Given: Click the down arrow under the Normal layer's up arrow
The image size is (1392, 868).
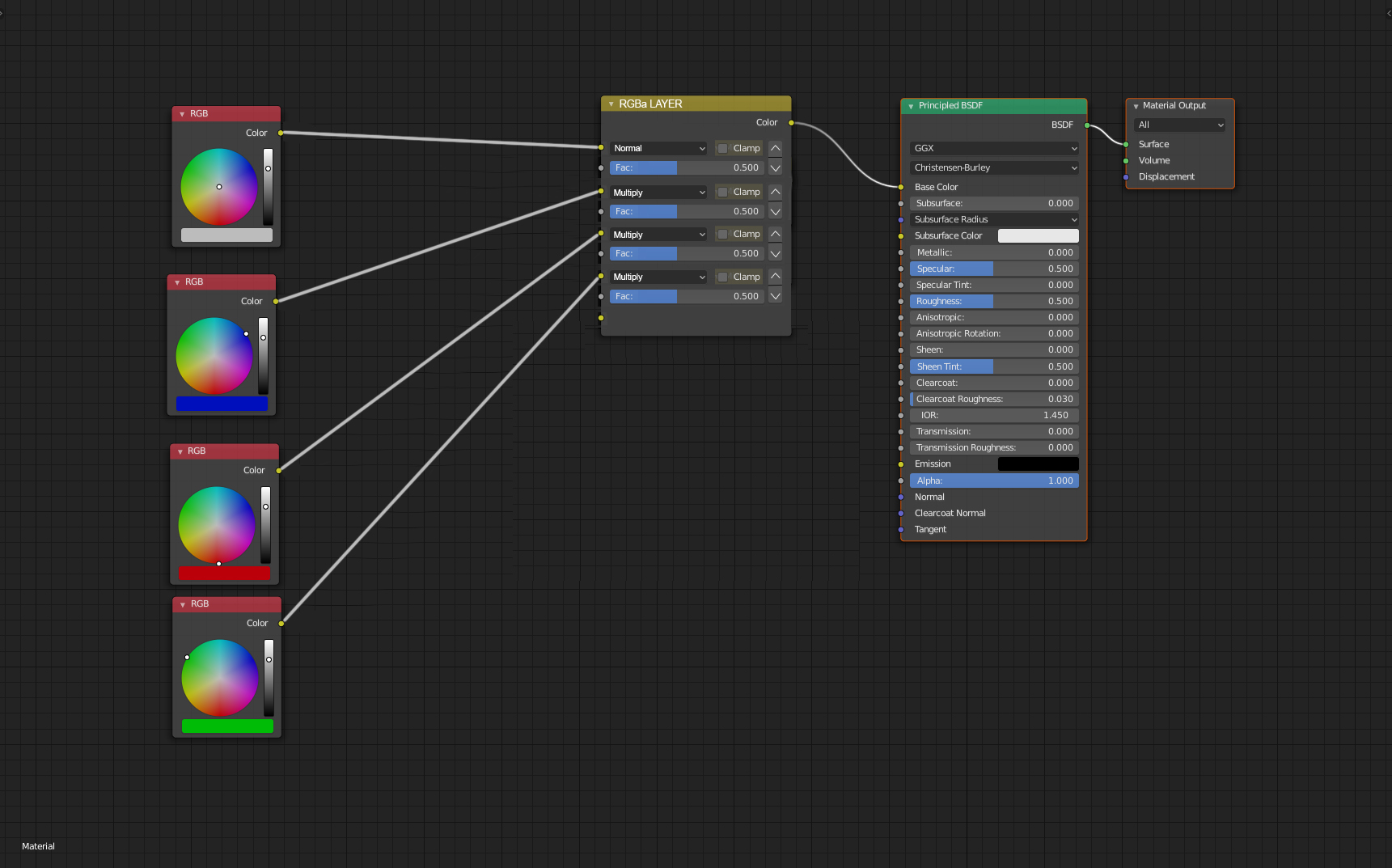Looking at the screenshot, I should click(775, 168).
